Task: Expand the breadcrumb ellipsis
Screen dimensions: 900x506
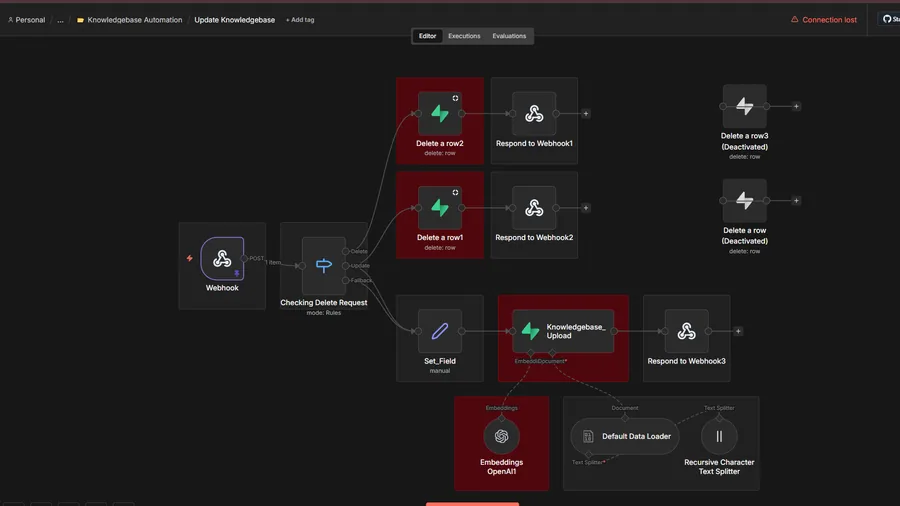Action: tap(60, 20)
